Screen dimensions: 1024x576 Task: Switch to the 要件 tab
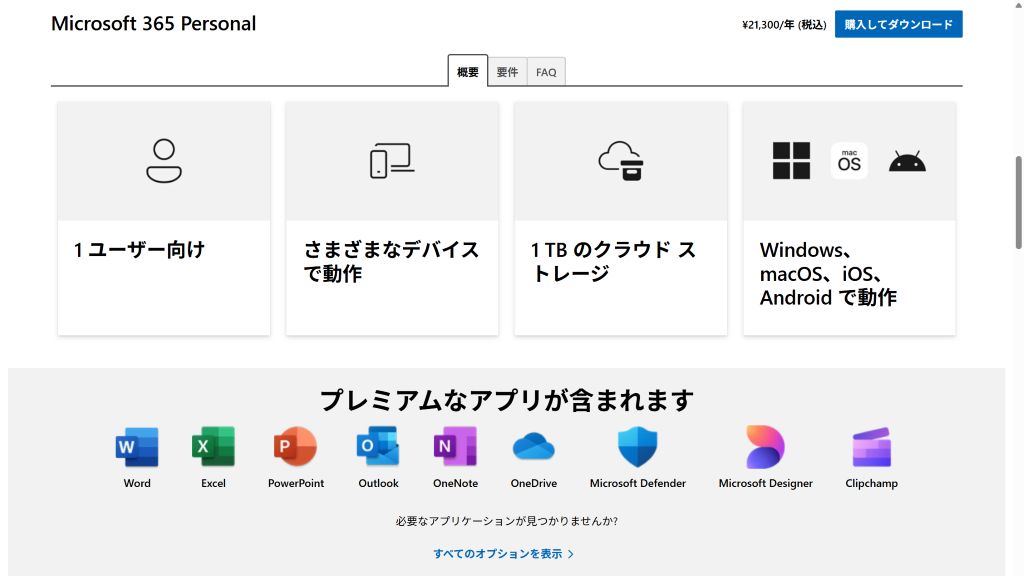point(507,72)
